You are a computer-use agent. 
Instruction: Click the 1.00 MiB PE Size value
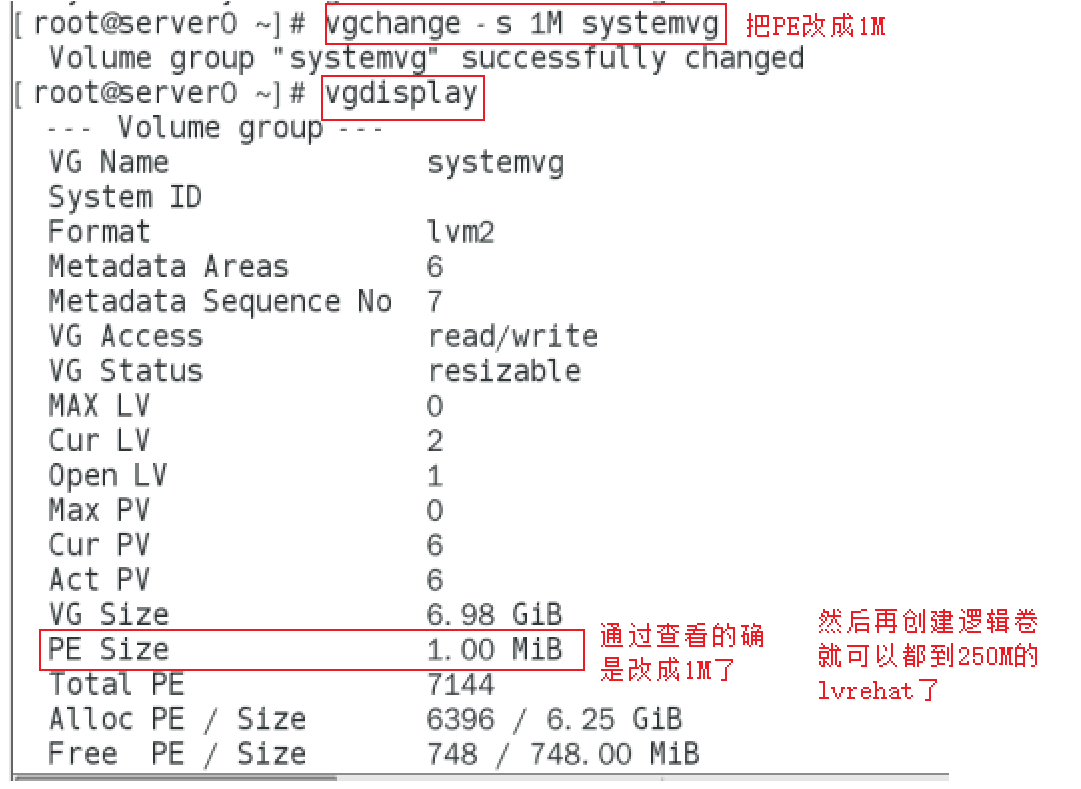point(494,650)
